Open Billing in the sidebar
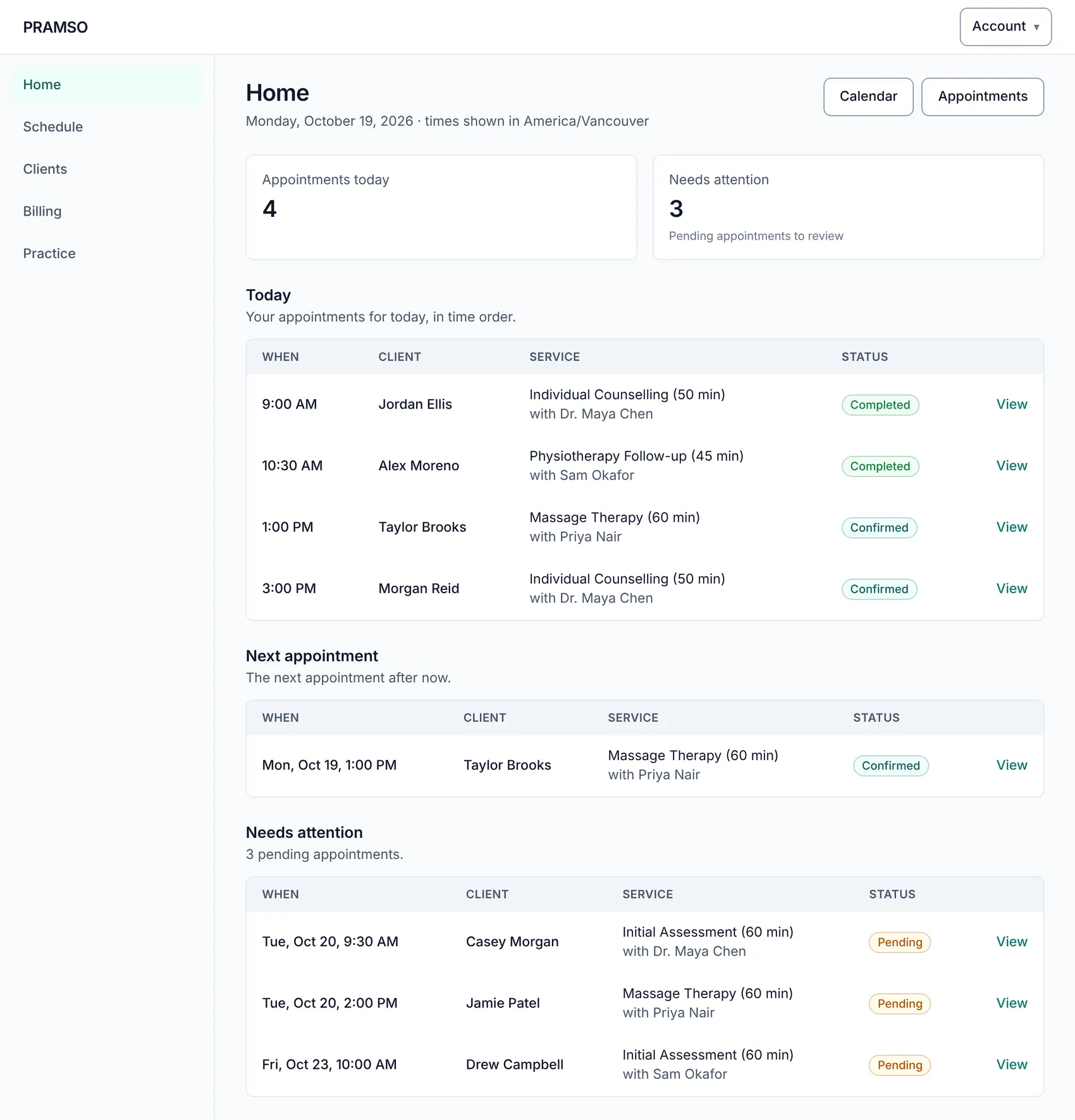Screen dimensions: 1075x1120 click(106, 211)
